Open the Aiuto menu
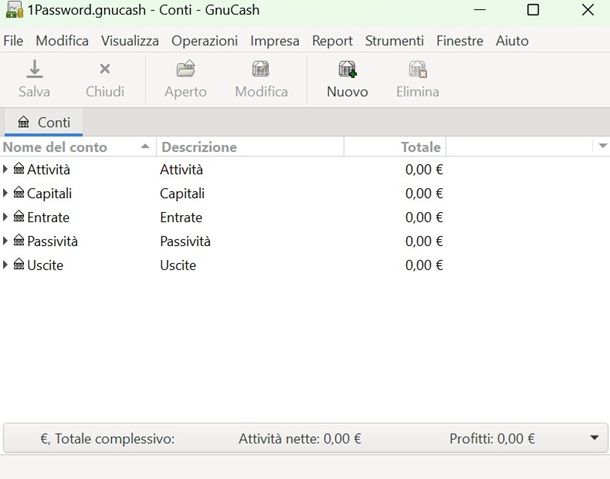610x479 pixels. [x=512, y=41]
